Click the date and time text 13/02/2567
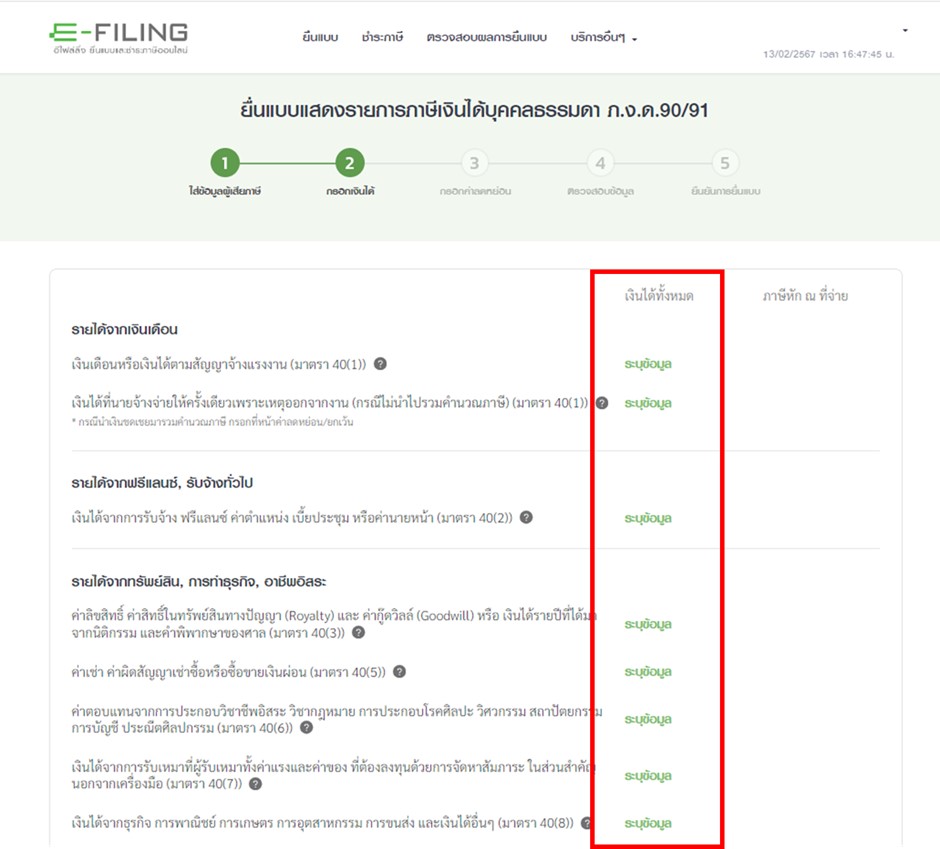Viewport: 940px width, 849px height. pos(828,54)
